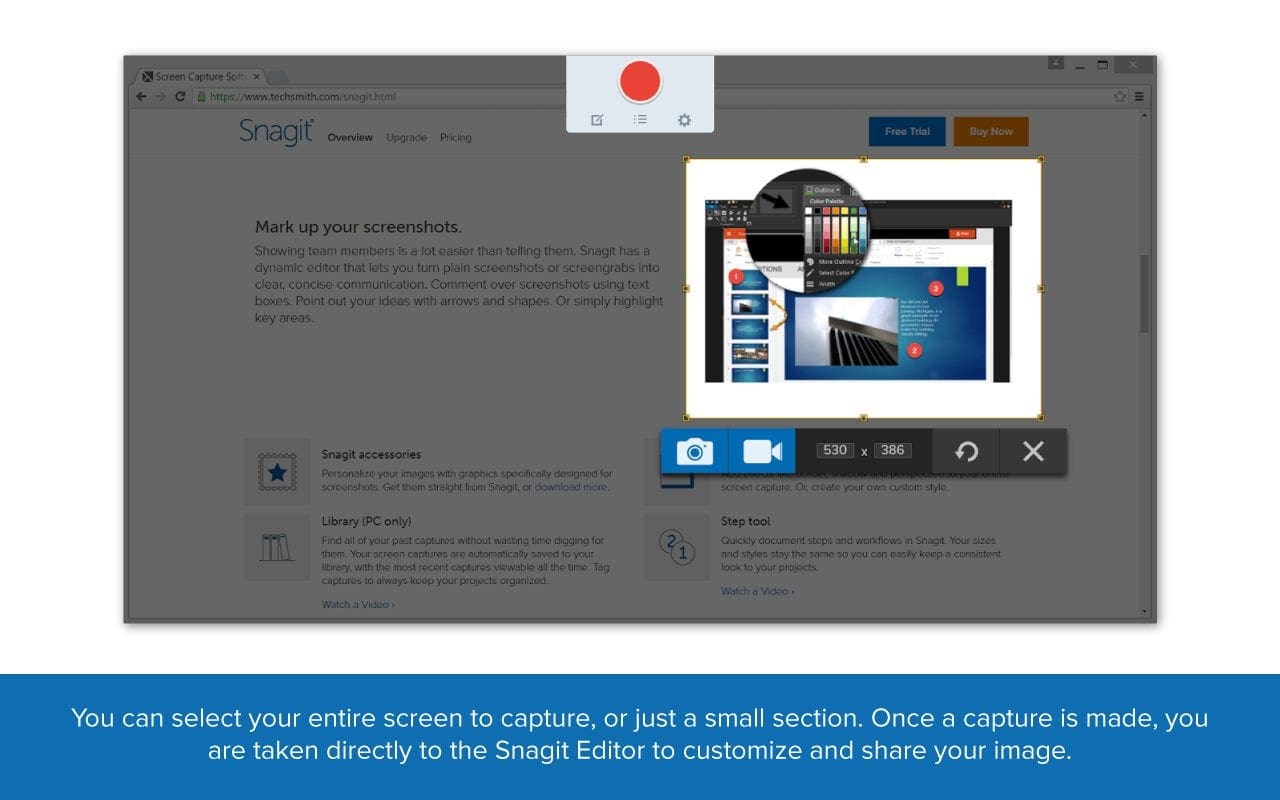
Task: Click the browser back arrow
Action: (x=140, y=96)
